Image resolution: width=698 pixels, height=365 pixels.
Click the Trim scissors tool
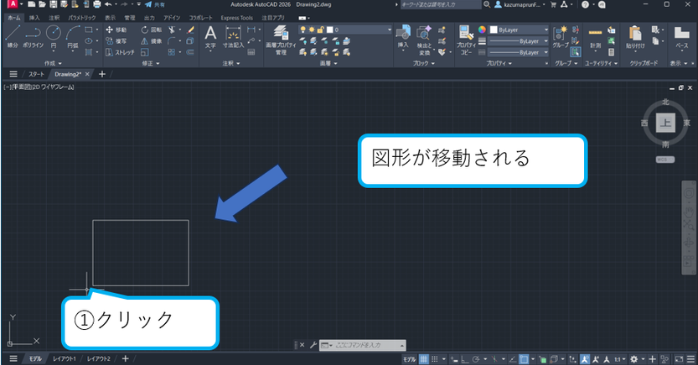point(172,30)
